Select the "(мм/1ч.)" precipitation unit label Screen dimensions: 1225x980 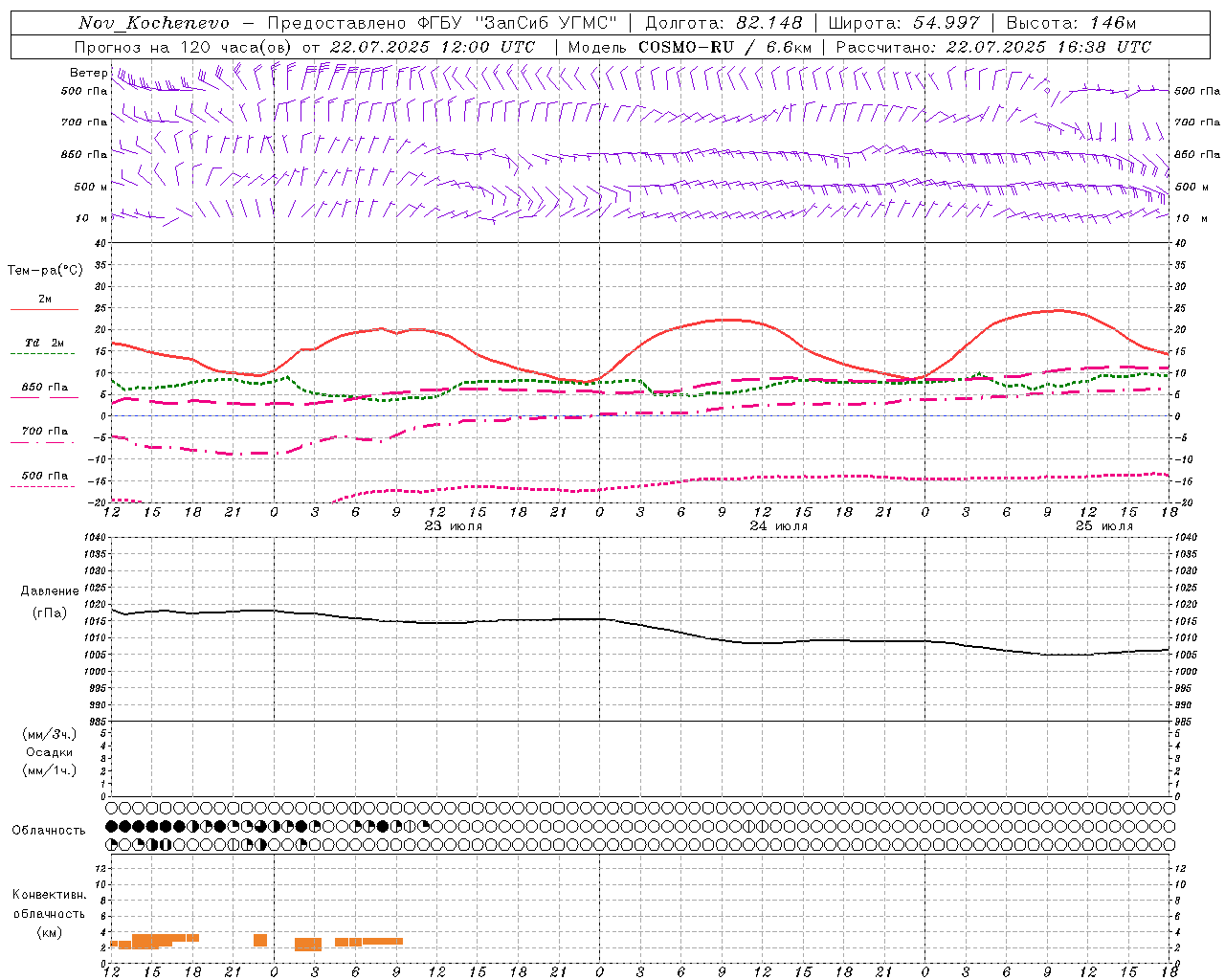pyautogui.click(x=50, y=770)
